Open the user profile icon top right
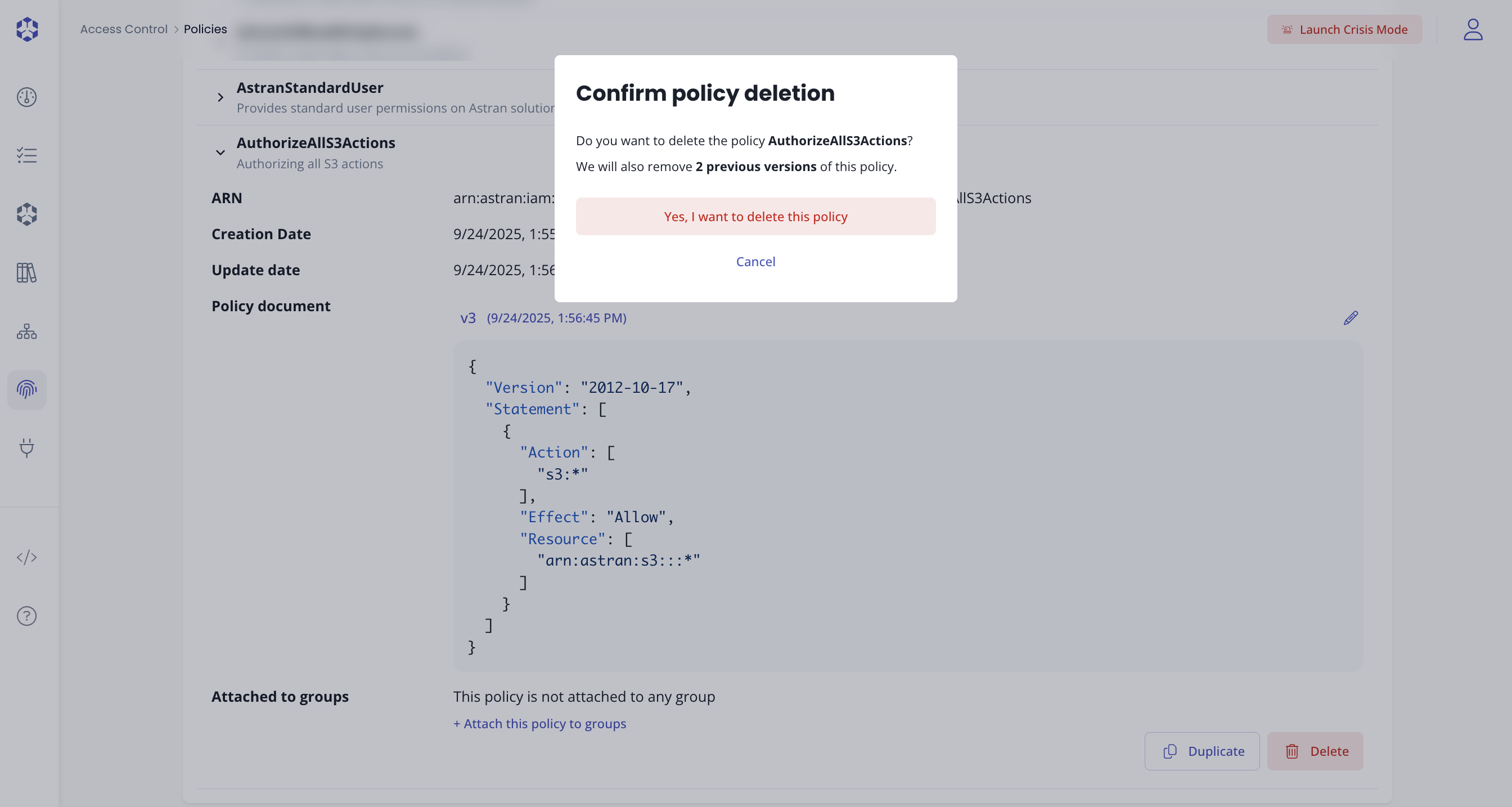The height and width of the screenshot is (807, 1512). pos(1473,29)
